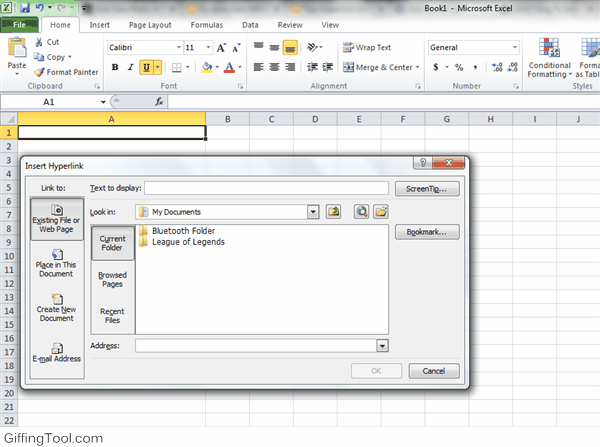This screenshot has height=447, width=600.
Task: Decrease the cell indent
Action: pos(312,67)
